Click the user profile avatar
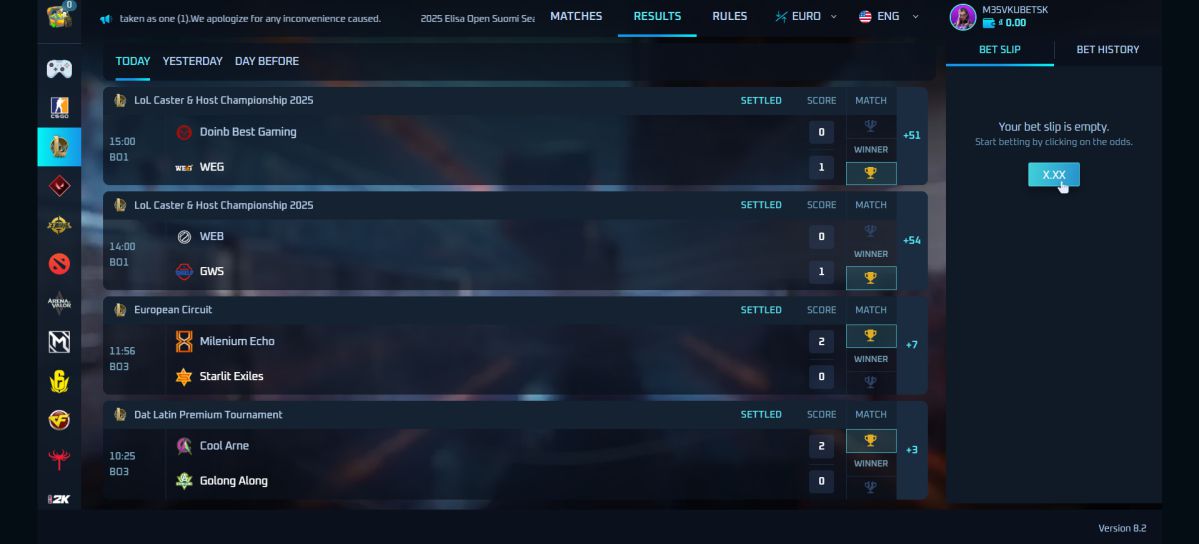The width and height of the screenshot is (1199, 544). 963,17
